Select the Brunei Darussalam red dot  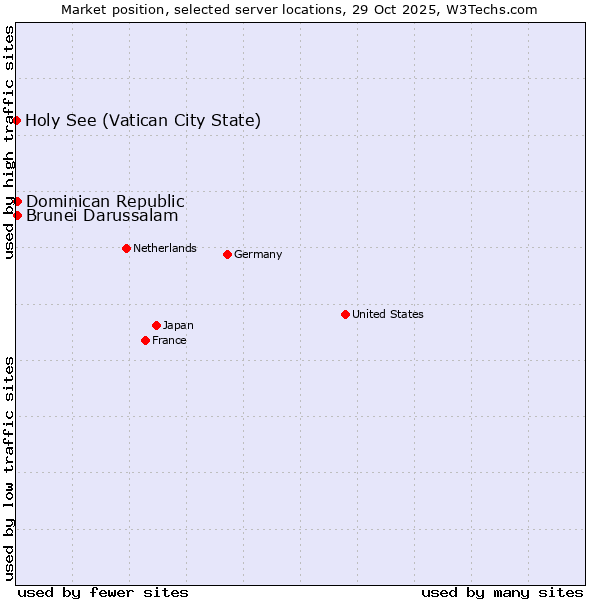17,215
